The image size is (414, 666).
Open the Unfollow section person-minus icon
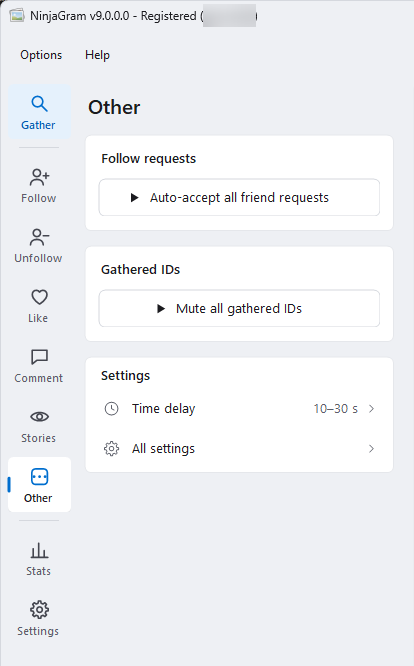point(39,237)
